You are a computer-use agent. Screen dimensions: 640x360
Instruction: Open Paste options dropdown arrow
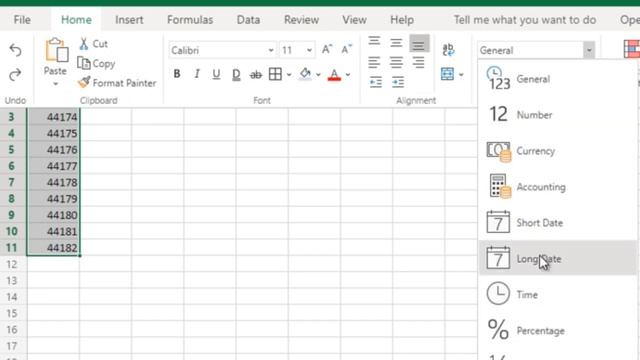[x=56, y=84]
